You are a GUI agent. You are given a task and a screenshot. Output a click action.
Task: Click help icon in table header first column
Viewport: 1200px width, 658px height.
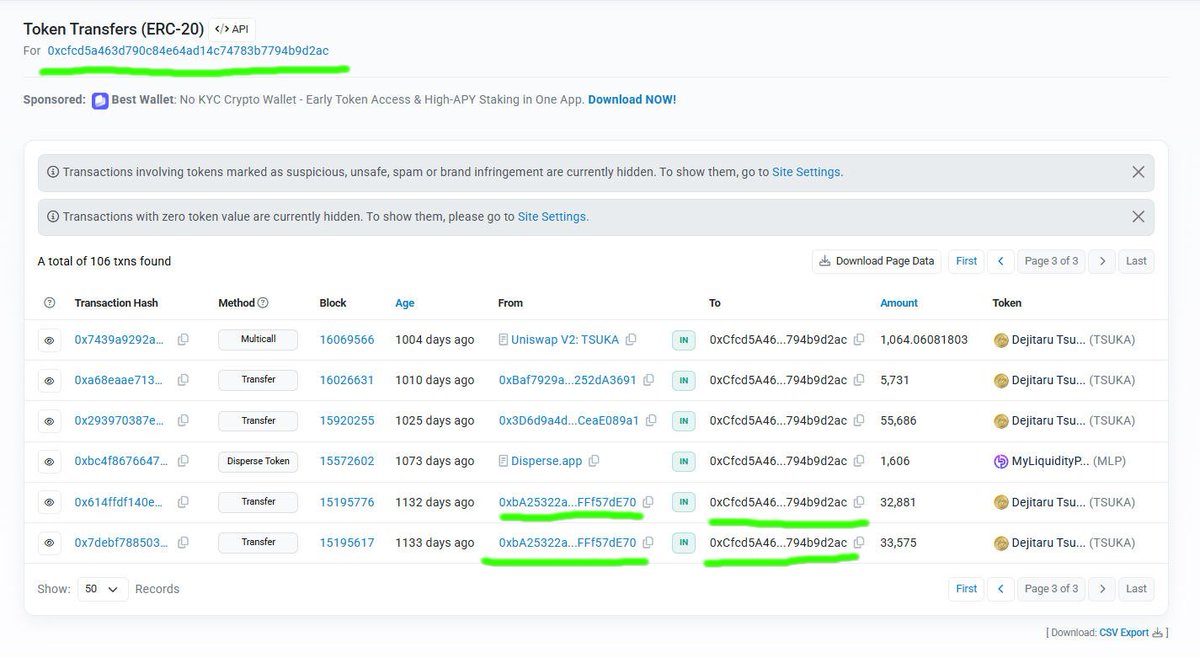[x=49, y=303]
